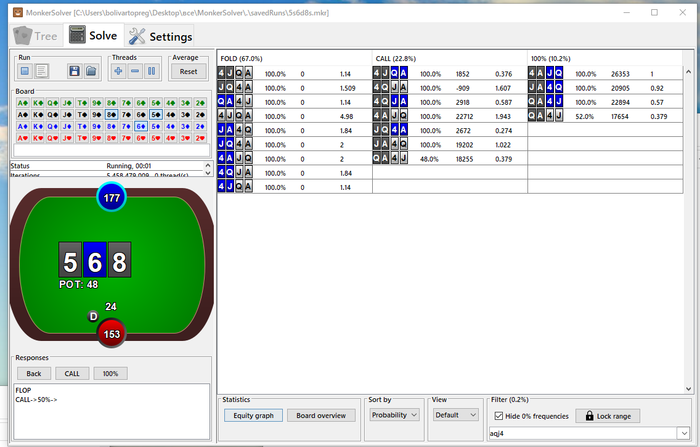Reset the Average
This screenshot has width=700, height=447.
(x=188, y=71)
